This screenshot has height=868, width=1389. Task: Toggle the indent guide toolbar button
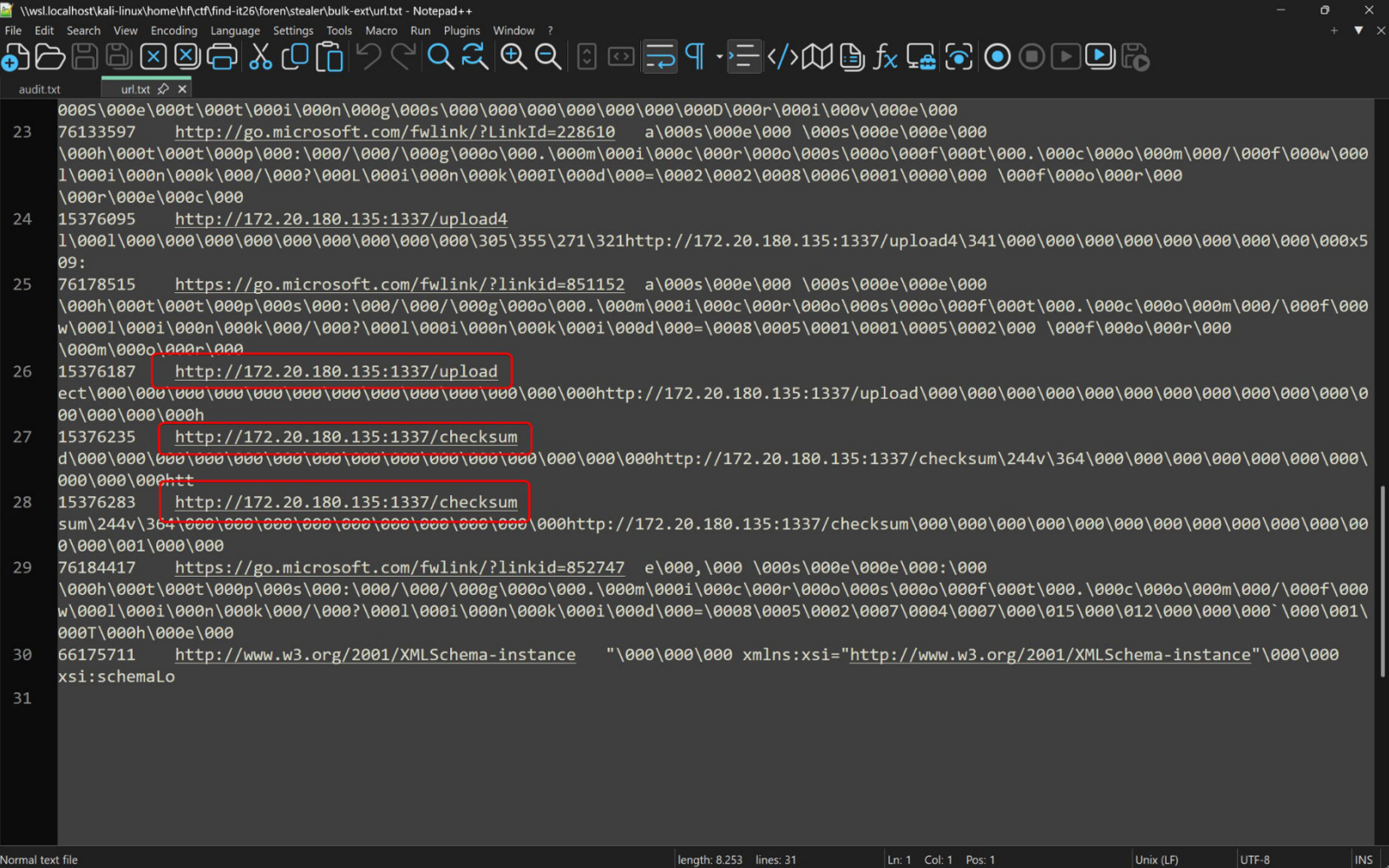pos(744,57)
